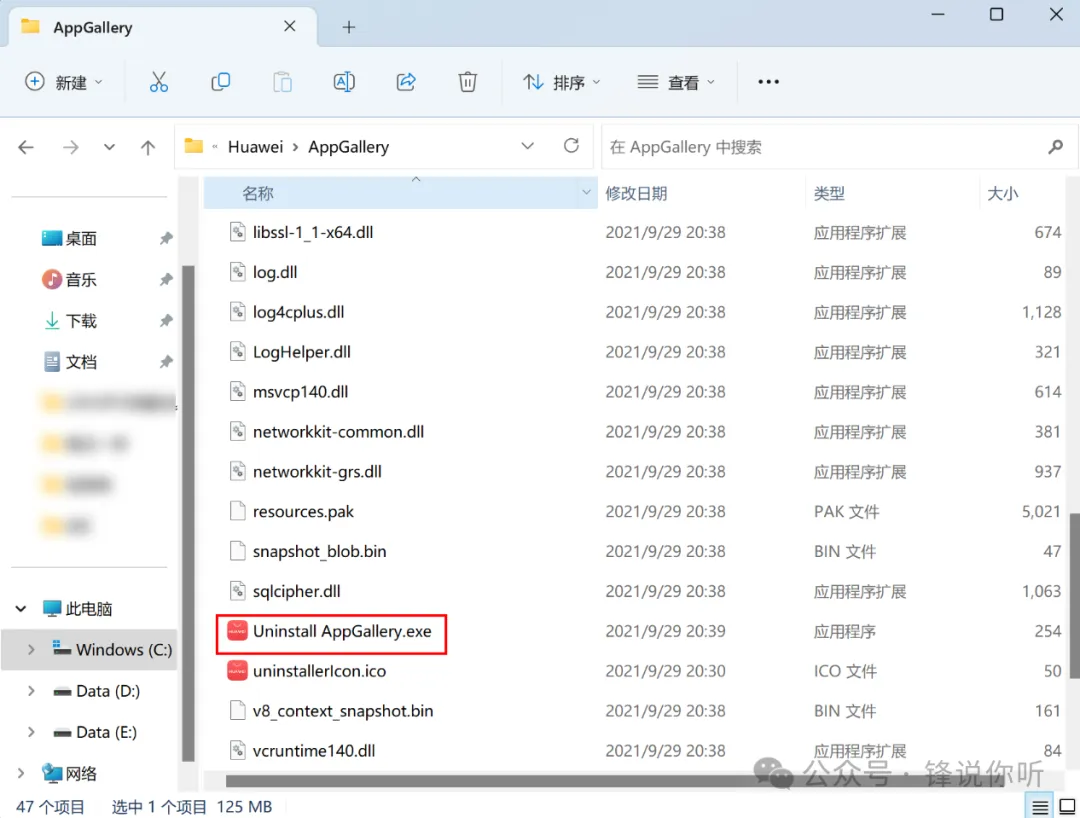Click Huawei in the breadcrumb path
Screen dimensions: 1080x818
pos(256,147)
